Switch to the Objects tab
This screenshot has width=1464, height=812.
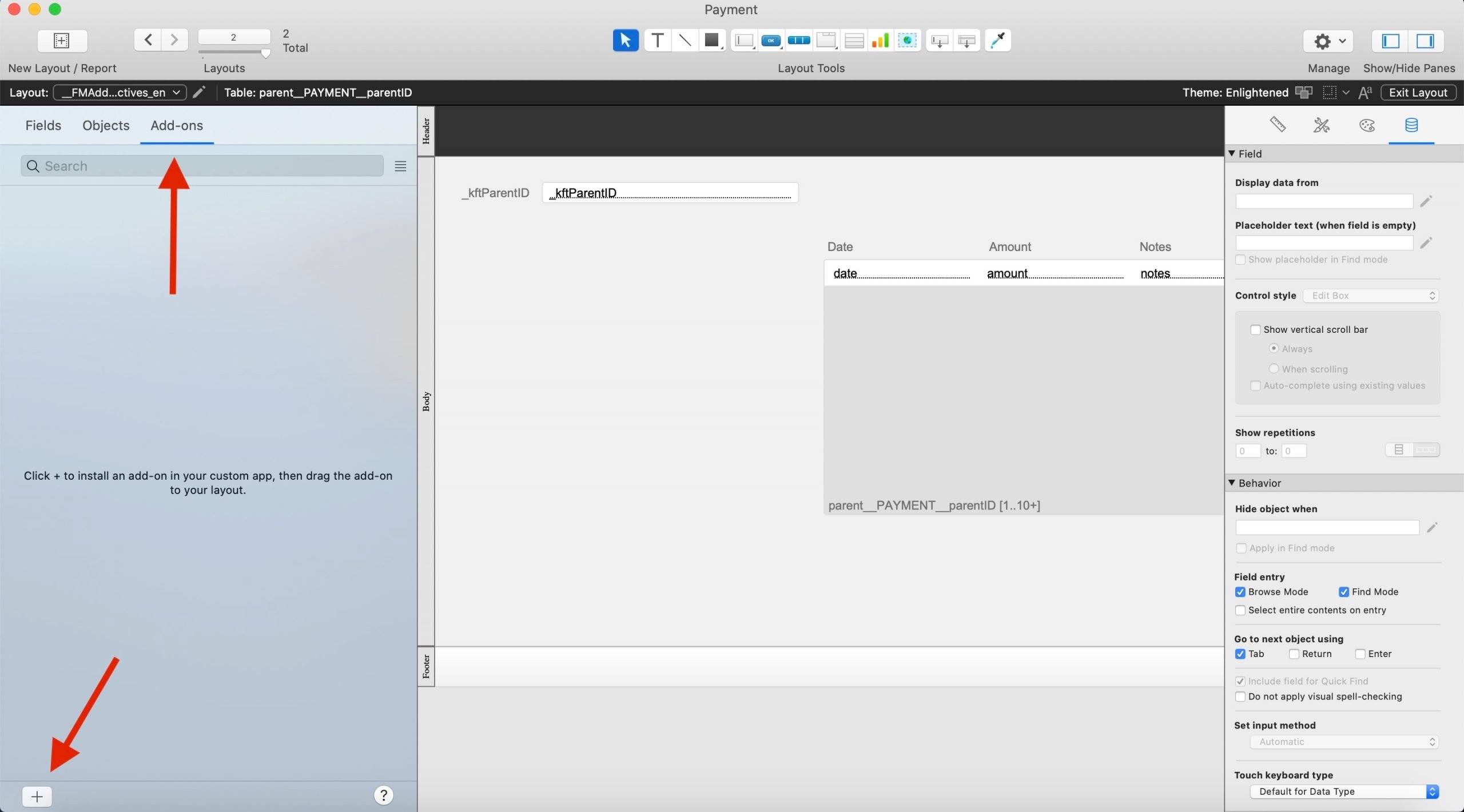click(106, 125)
